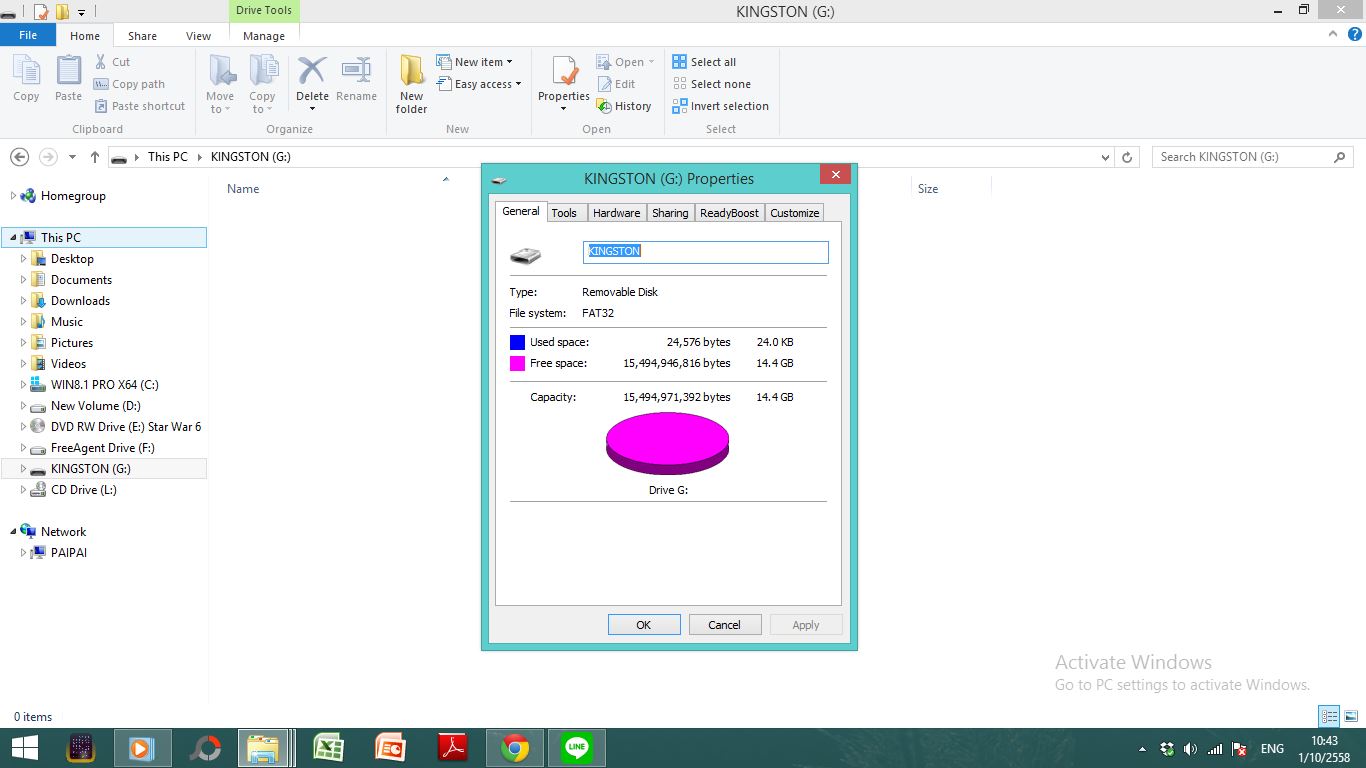Switch to the Manage ribbon tab
Screen dimensions: 1366x768
tap(264, 36)
